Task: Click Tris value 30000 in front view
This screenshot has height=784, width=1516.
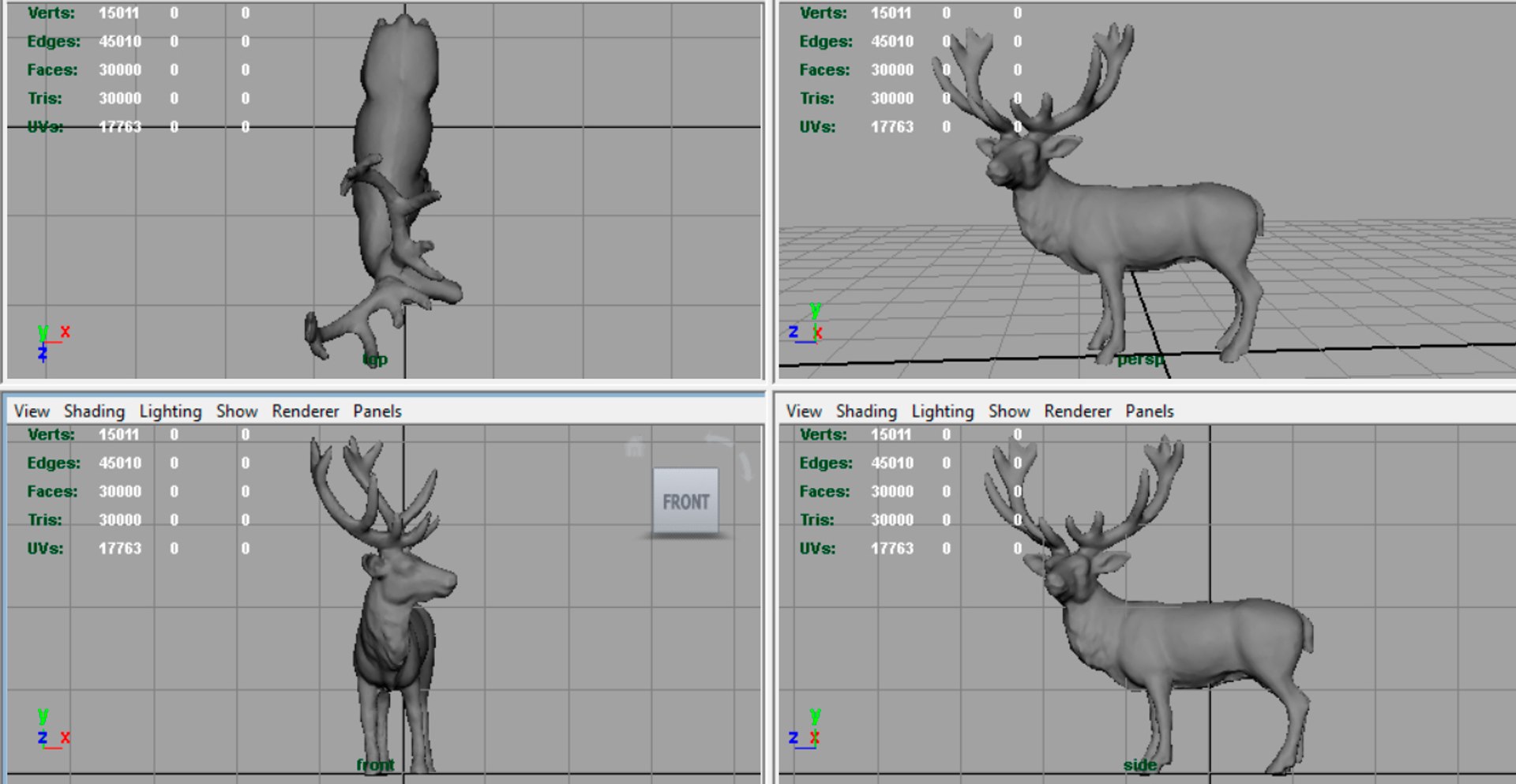Action: click(120, 520)
